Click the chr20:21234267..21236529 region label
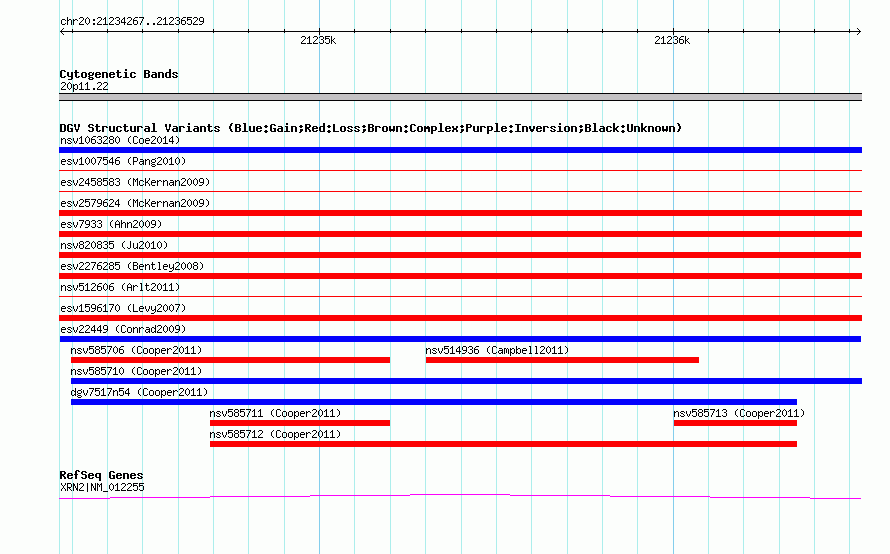Image resolution: width=890 pixels, height=554 pixels. (x=132, y=21)
